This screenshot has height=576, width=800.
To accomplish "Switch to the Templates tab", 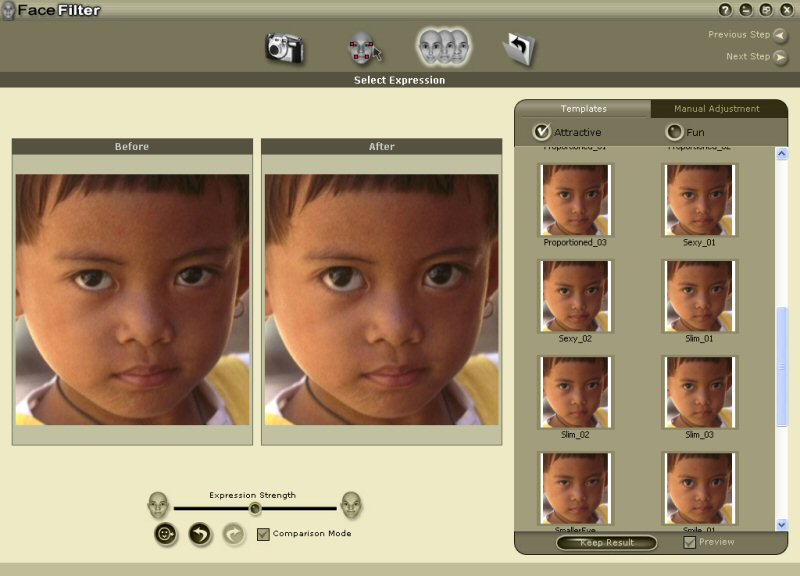I will [x=583, y=108].
